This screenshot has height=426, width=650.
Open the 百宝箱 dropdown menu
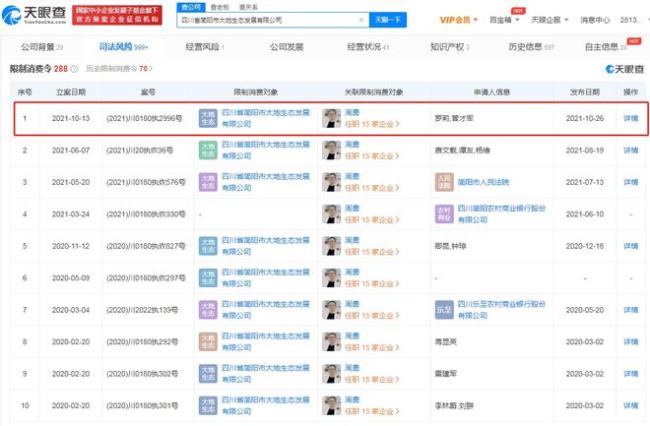[x=504, y=20]
